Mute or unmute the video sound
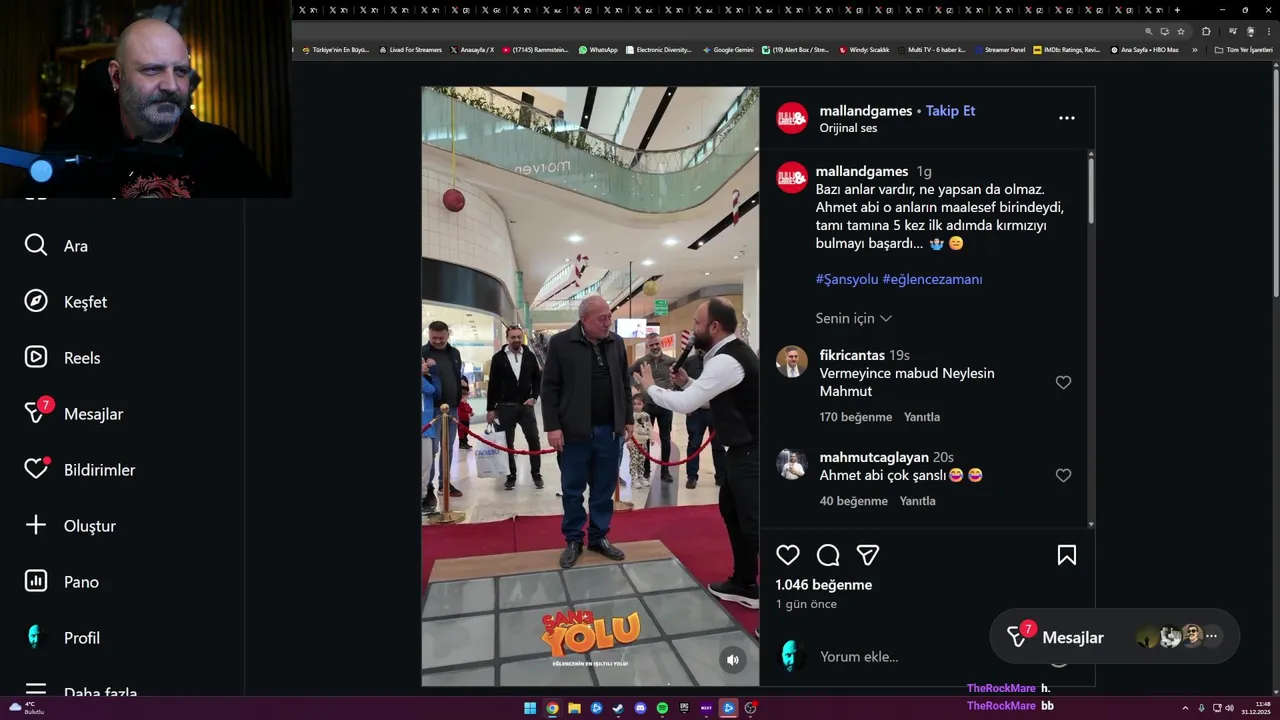Screen dimensions: 1280x720 coord(733,660)
